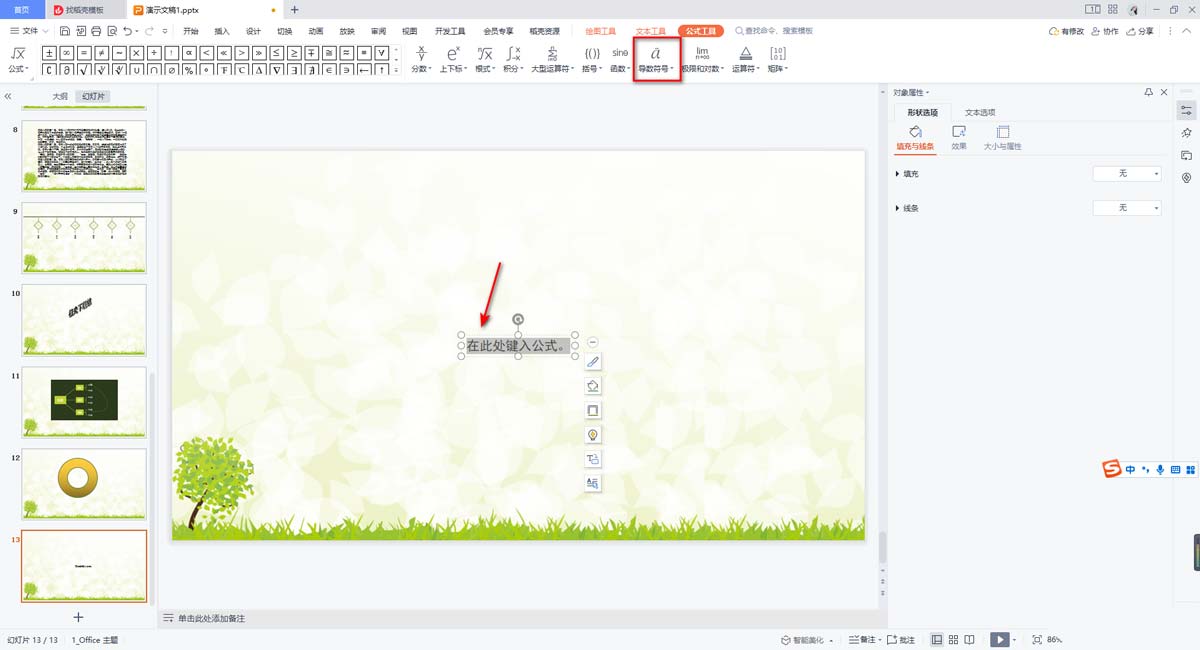The width and height of the screenshot is (1200, 650).
Task: Switch to the 找稻壳模板 tab
Action: click(85, 9)
